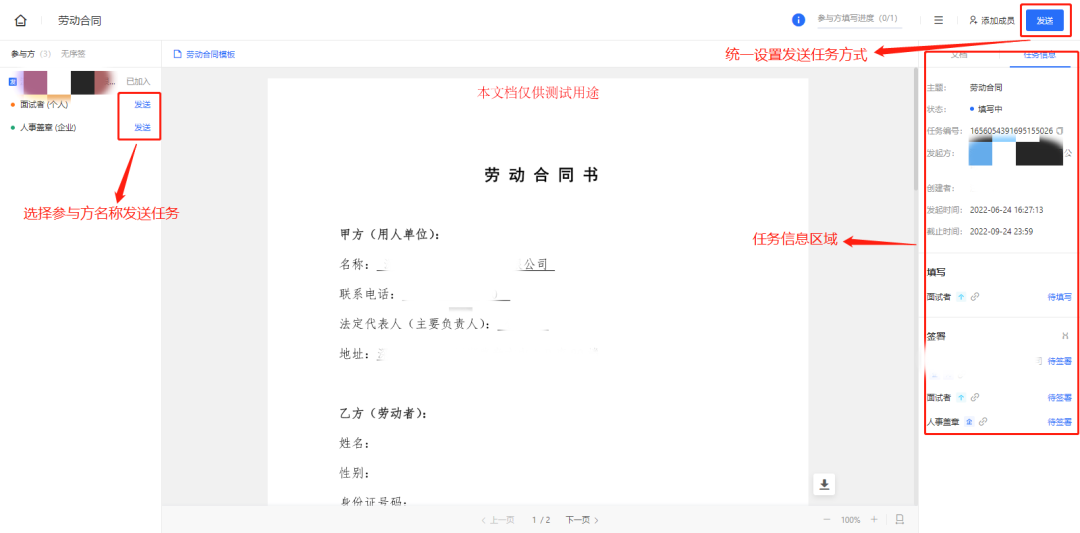Click 发送 link for 面试者 (个人)
The image size is (1080, 533).
[x=143, y=105]
